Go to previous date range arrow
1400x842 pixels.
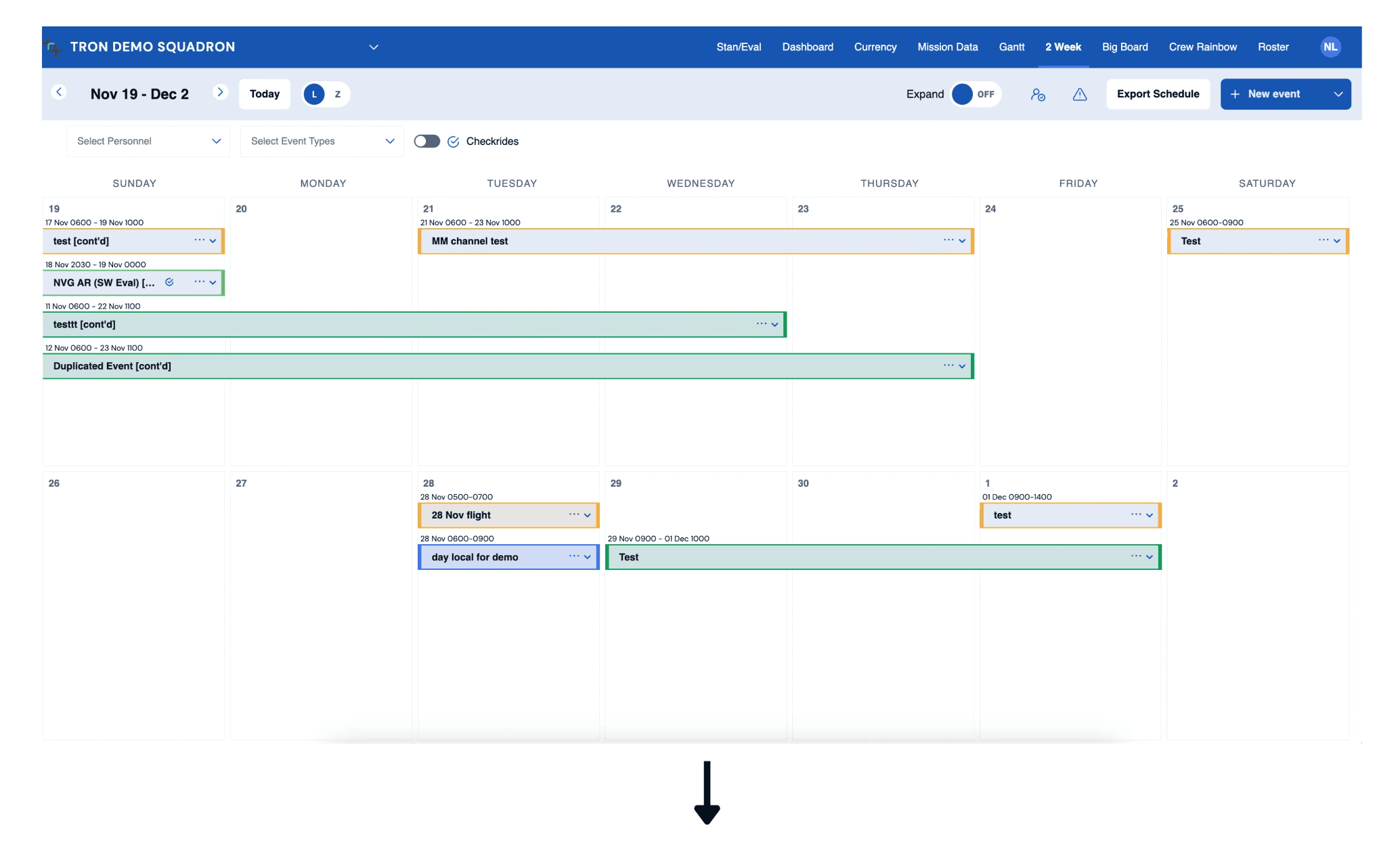tap(59, 93)
